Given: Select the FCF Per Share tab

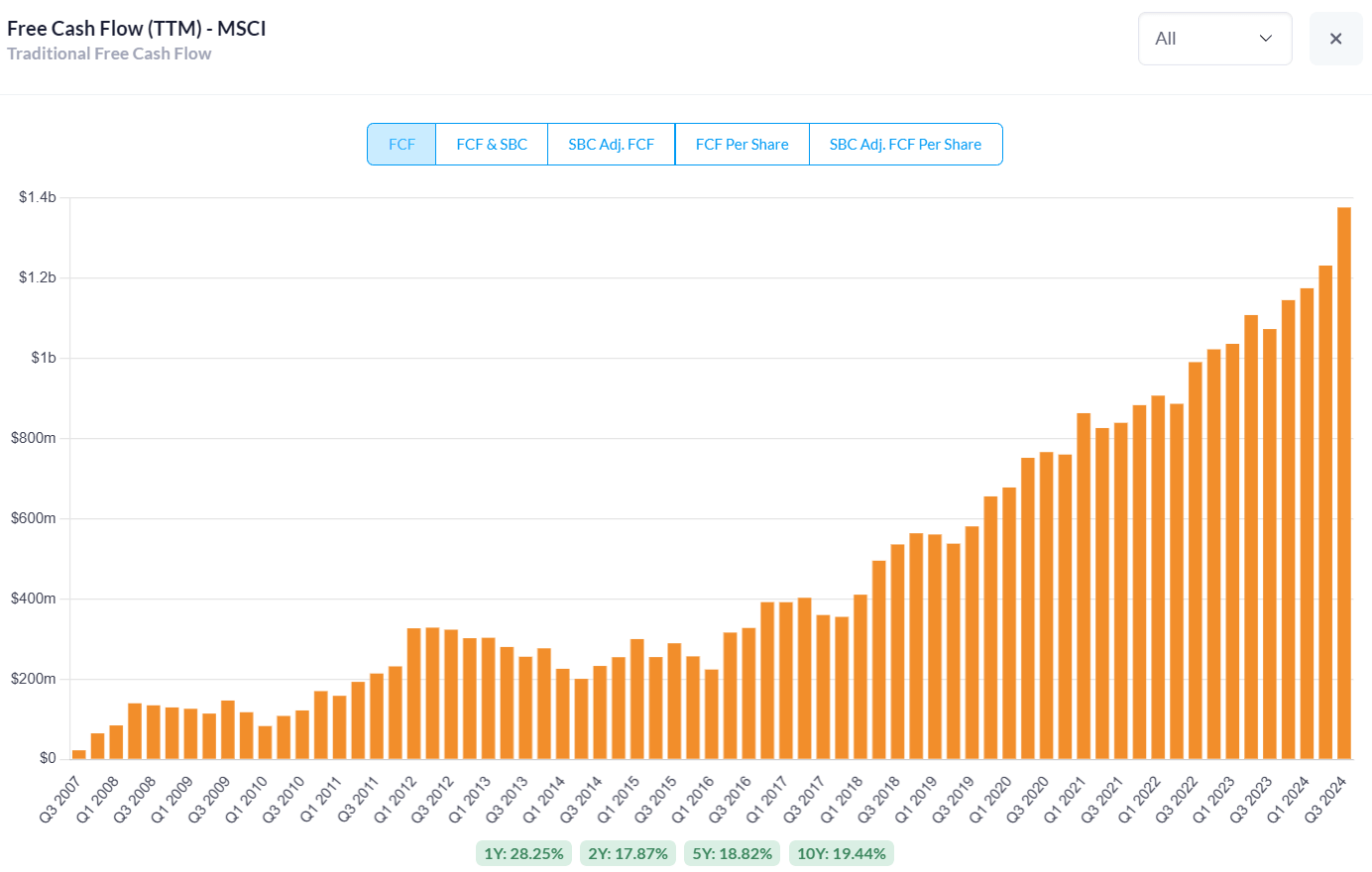Looking at the screenshot, I should tap(742, 145).
